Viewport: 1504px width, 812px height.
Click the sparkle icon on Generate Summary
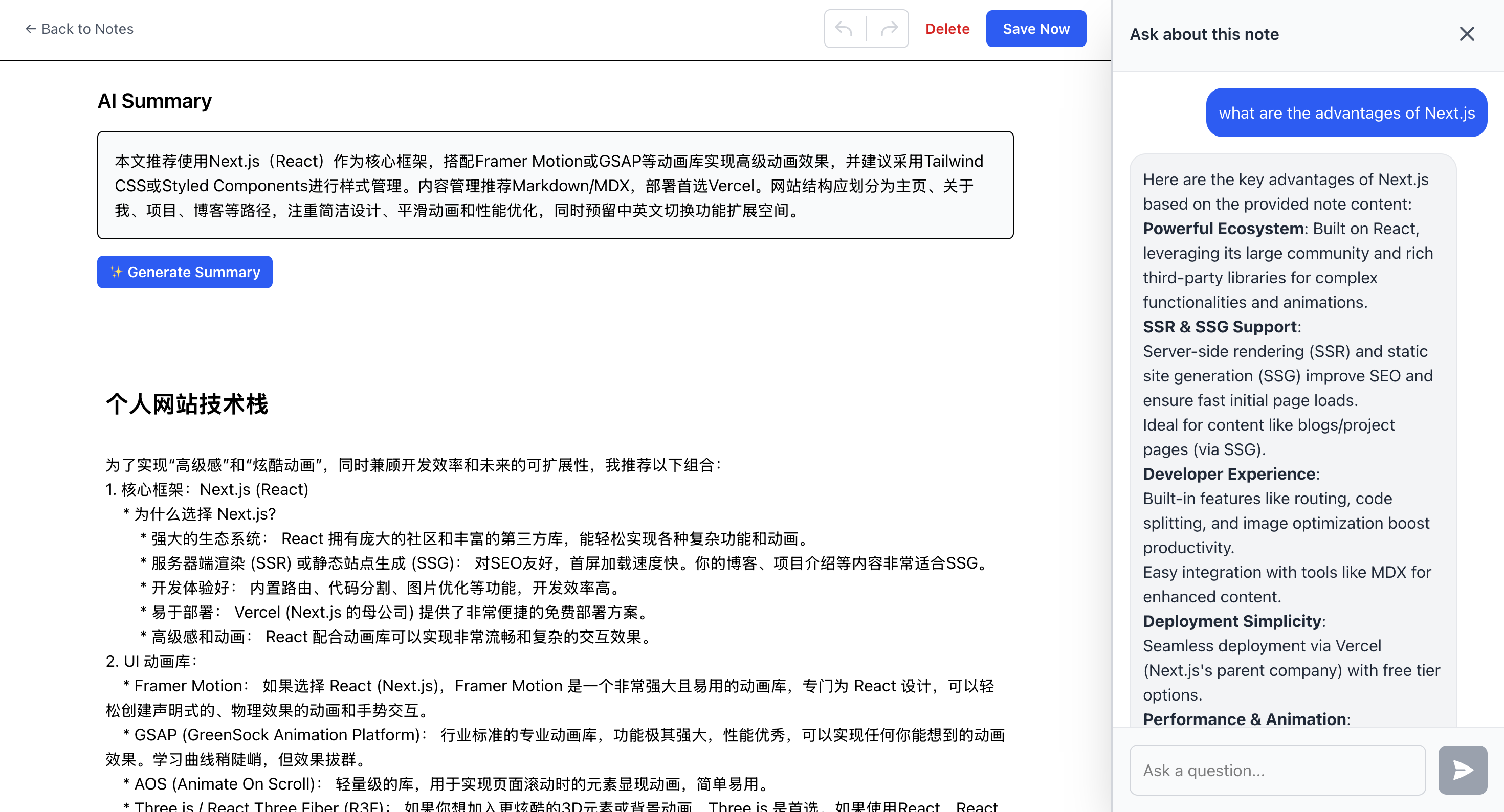(116, 272)
